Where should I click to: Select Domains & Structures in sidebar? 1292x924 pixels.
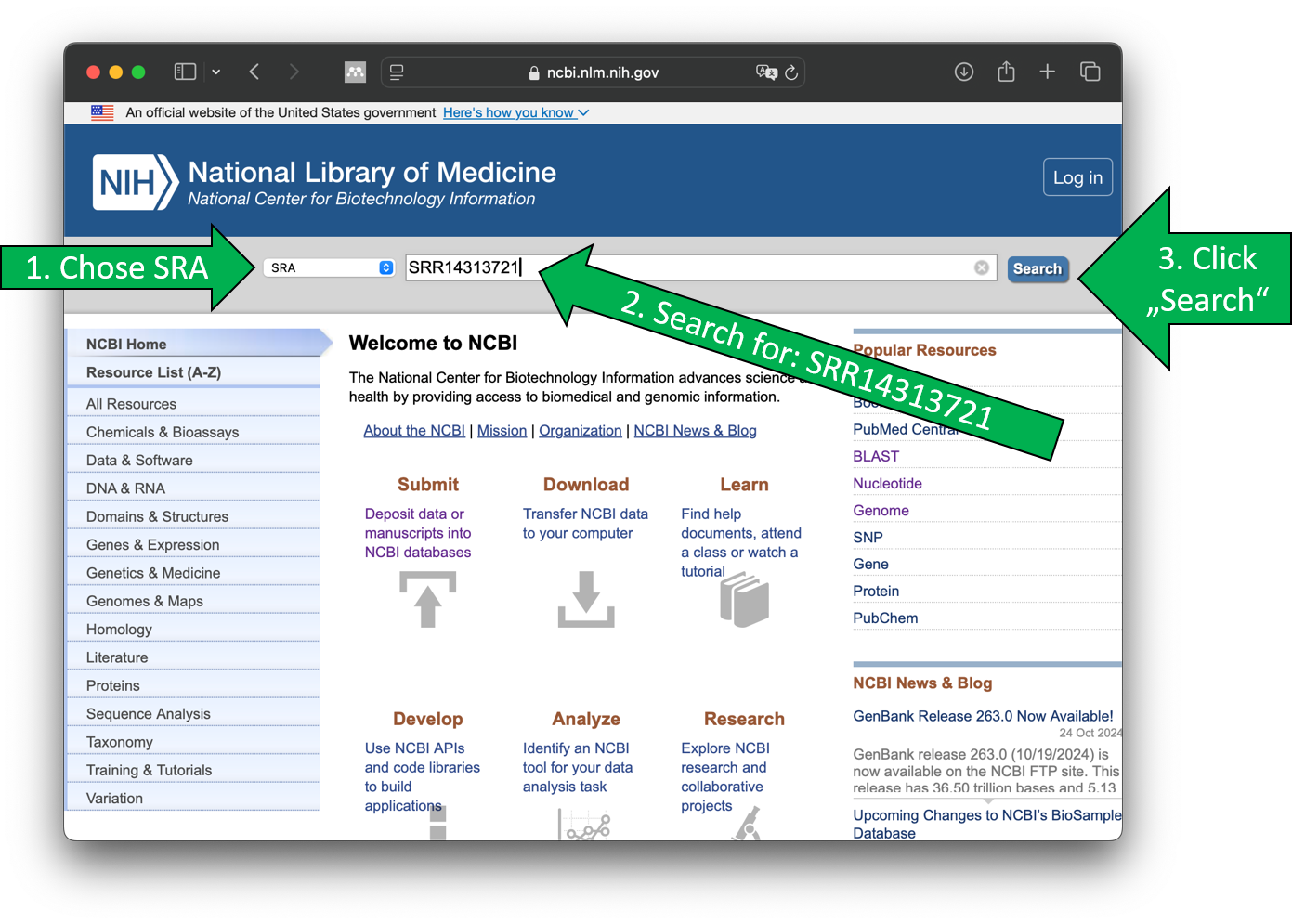pyautogui.click(x=157, y=516)
